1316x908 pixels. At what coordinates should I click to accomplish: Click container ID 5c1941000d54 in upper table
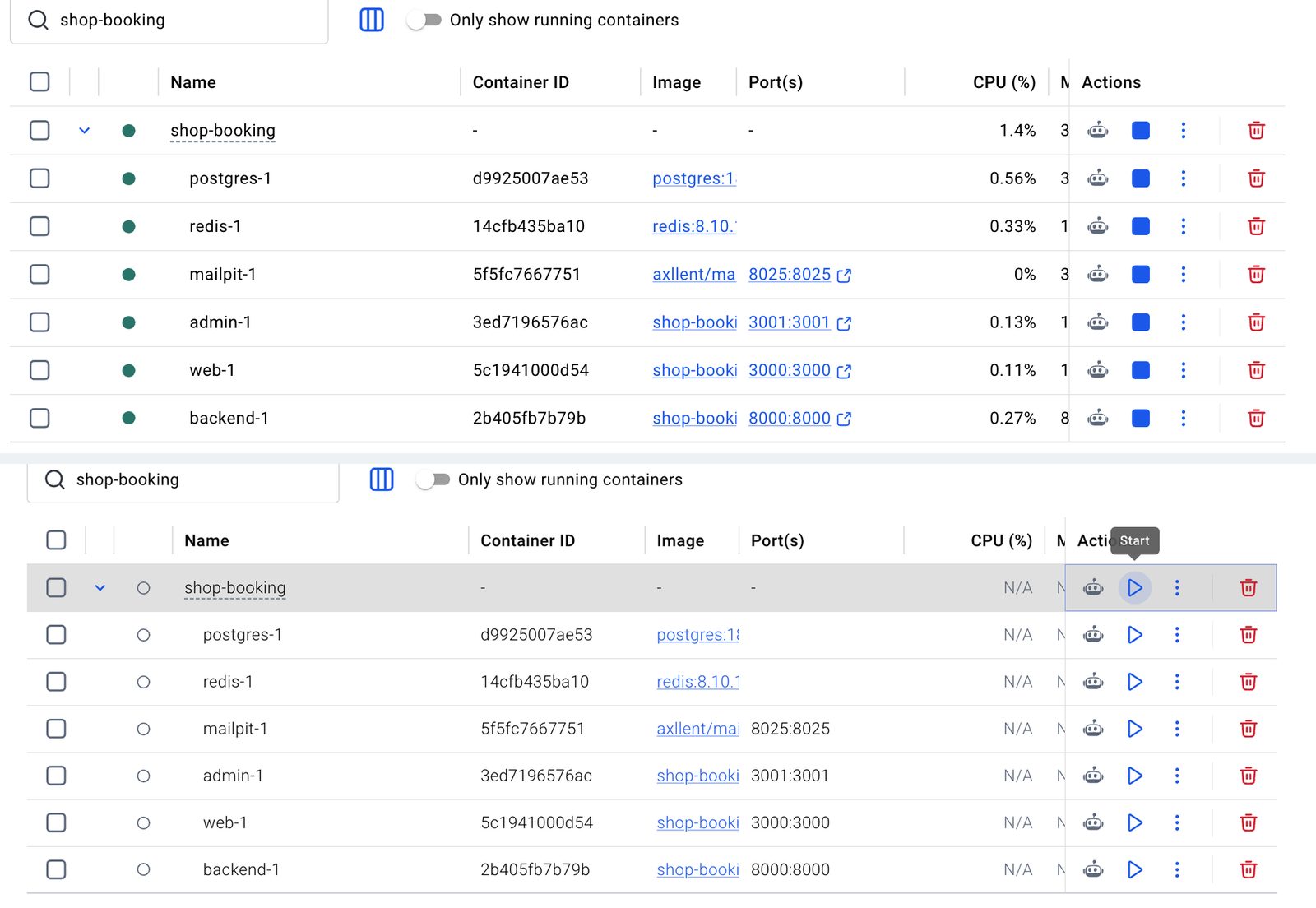tap(531, 370)
